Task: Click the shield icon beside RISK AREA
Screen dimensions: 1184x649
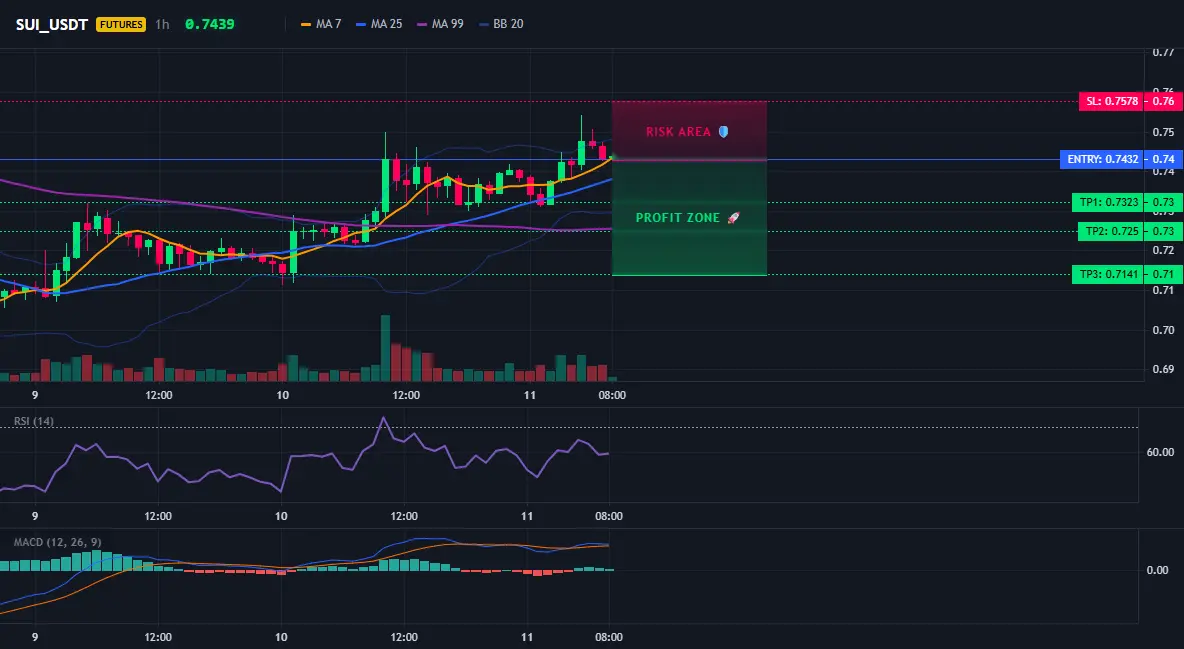Action: pos(723,131)
